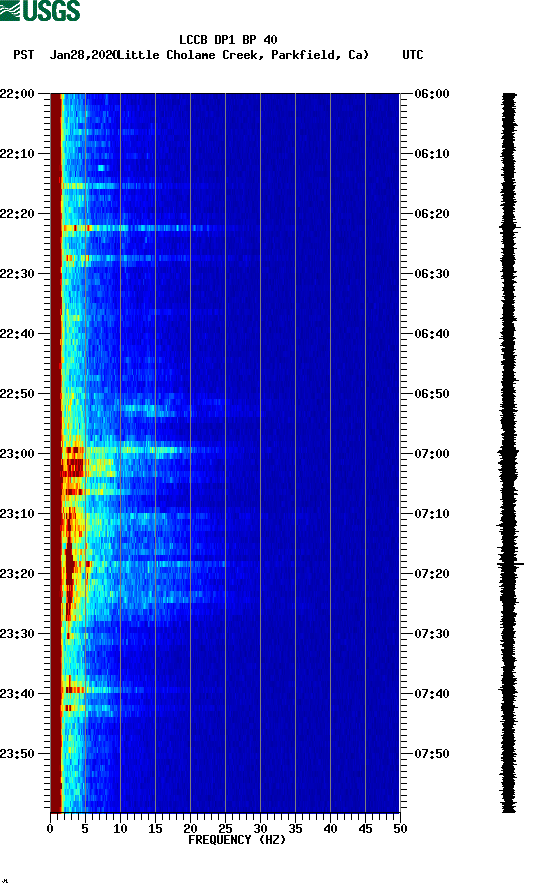The height and width of the screenshot is (892, 552).
Task: Click the 23:50 PST time label
Action: (17, 754)
